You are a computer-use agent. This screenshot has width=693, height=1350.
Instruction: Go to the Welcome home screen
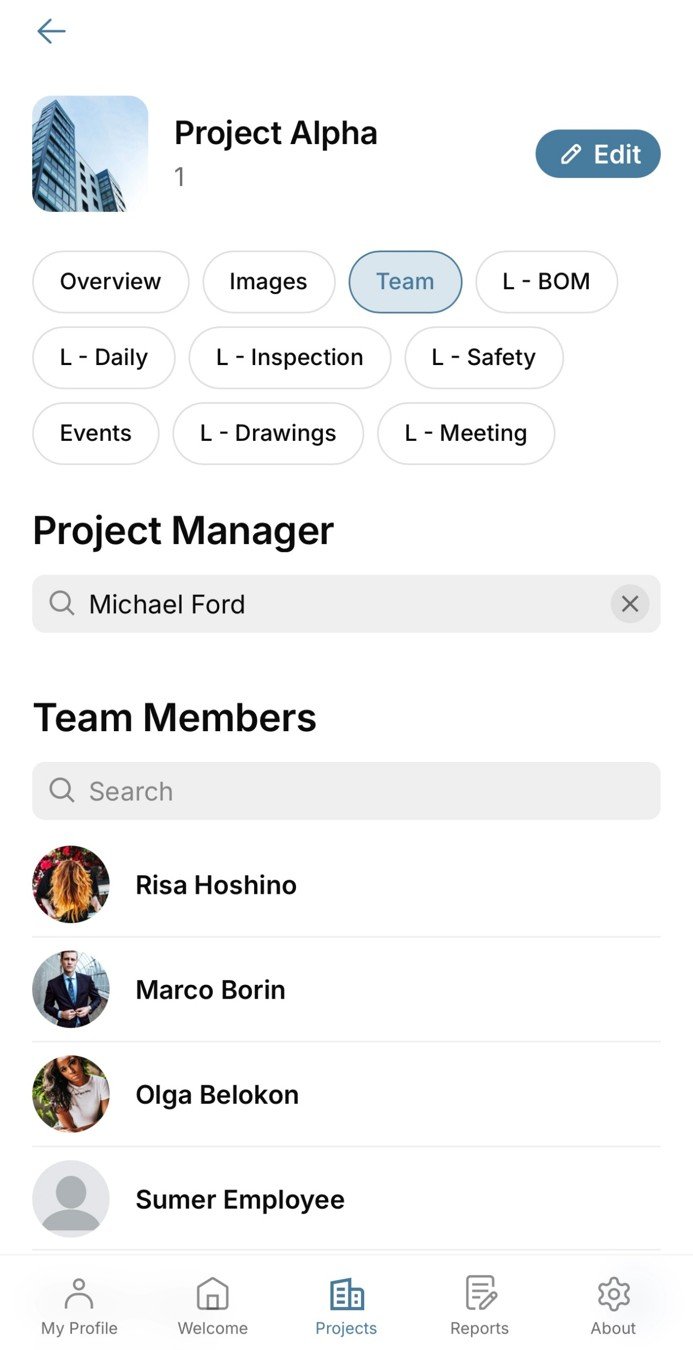pyautogui.click(x=212, y=1305)
